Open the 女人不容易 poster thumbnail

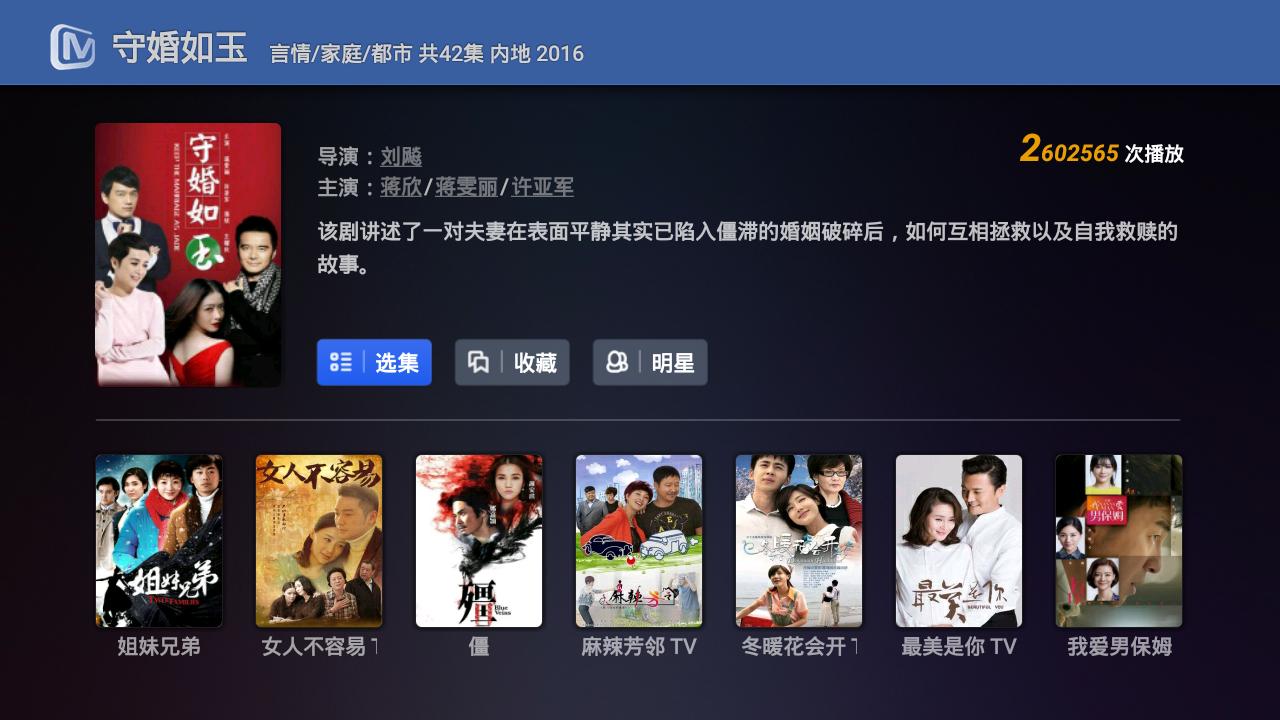tap(319, 541)
